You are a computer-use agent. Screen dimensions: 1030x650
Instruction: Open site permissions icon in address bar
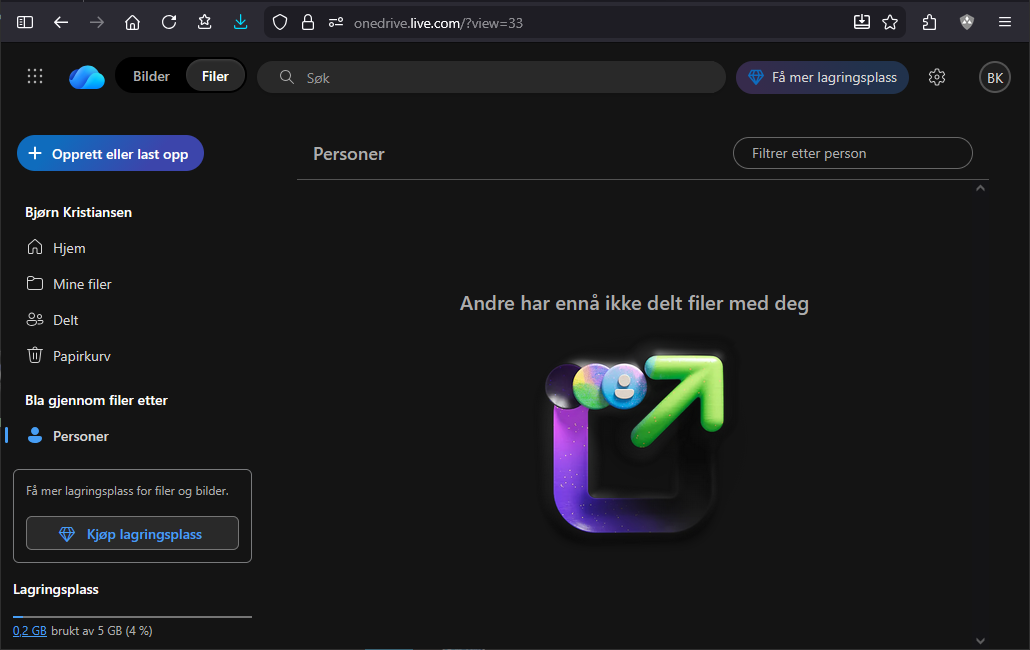(336, 22)
